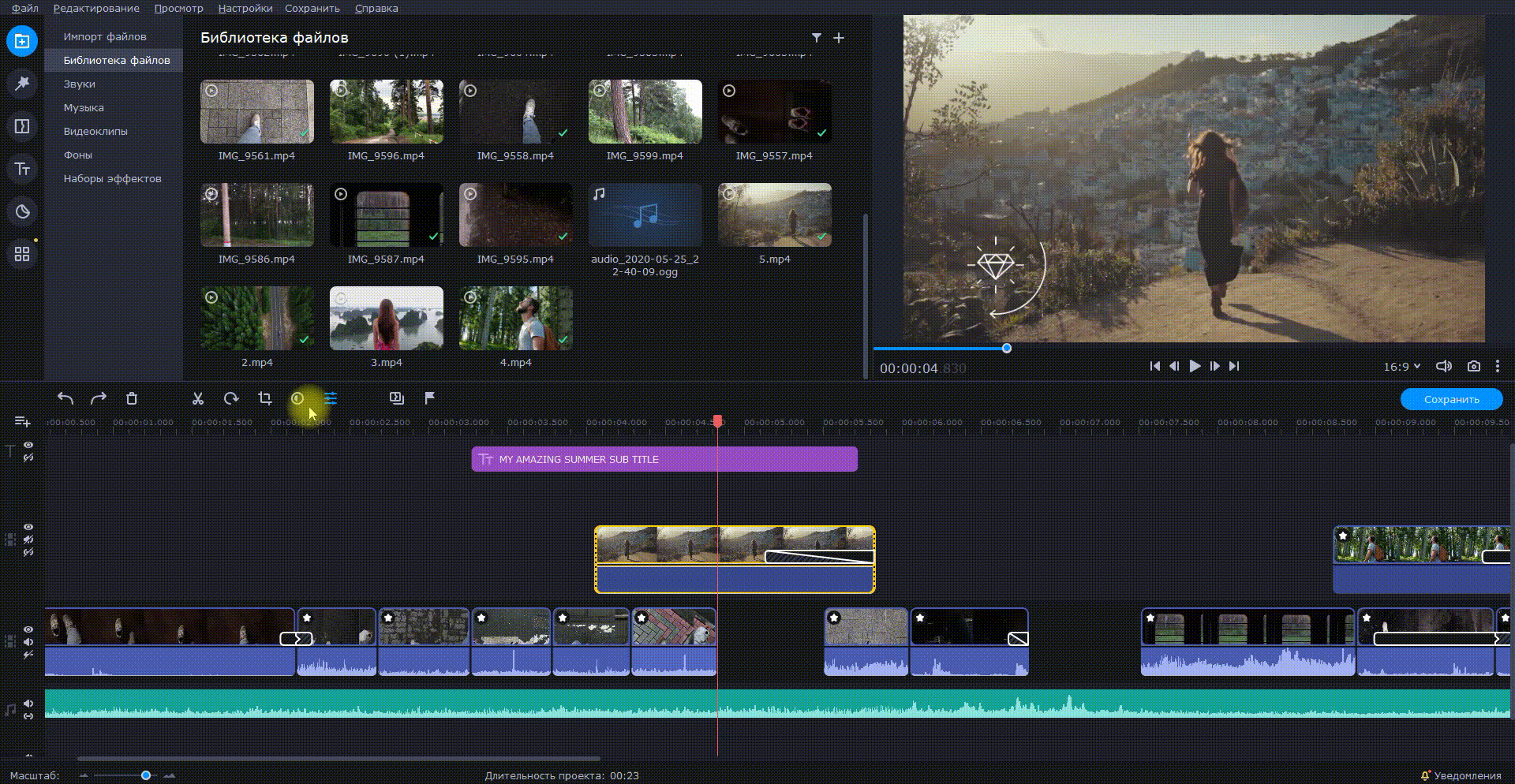Screen dimensions: 1515x784
Task: Take a snapshot with camera icon
Action: pos(1473,367)
